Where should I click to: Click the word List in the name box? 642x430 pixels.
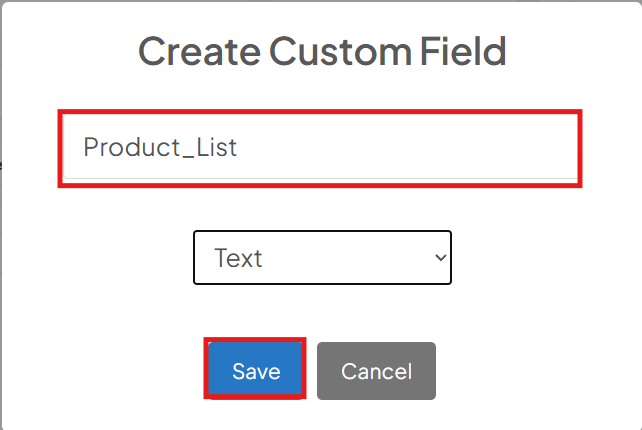click(217, 147)
